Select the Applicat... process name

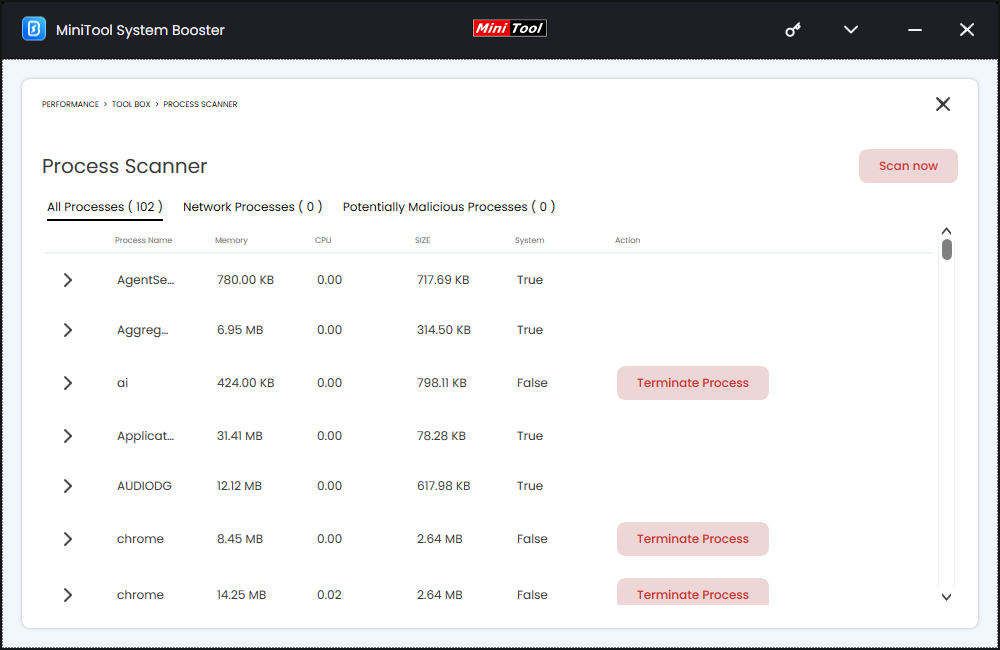pos(145,436)
